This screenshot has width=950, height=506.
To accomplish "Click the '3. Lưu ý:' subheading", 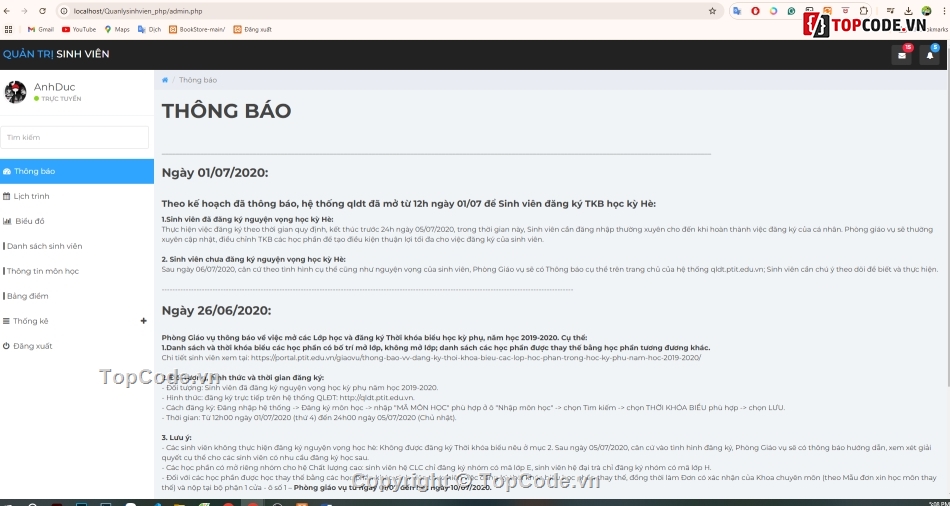I will pos(176,438).
